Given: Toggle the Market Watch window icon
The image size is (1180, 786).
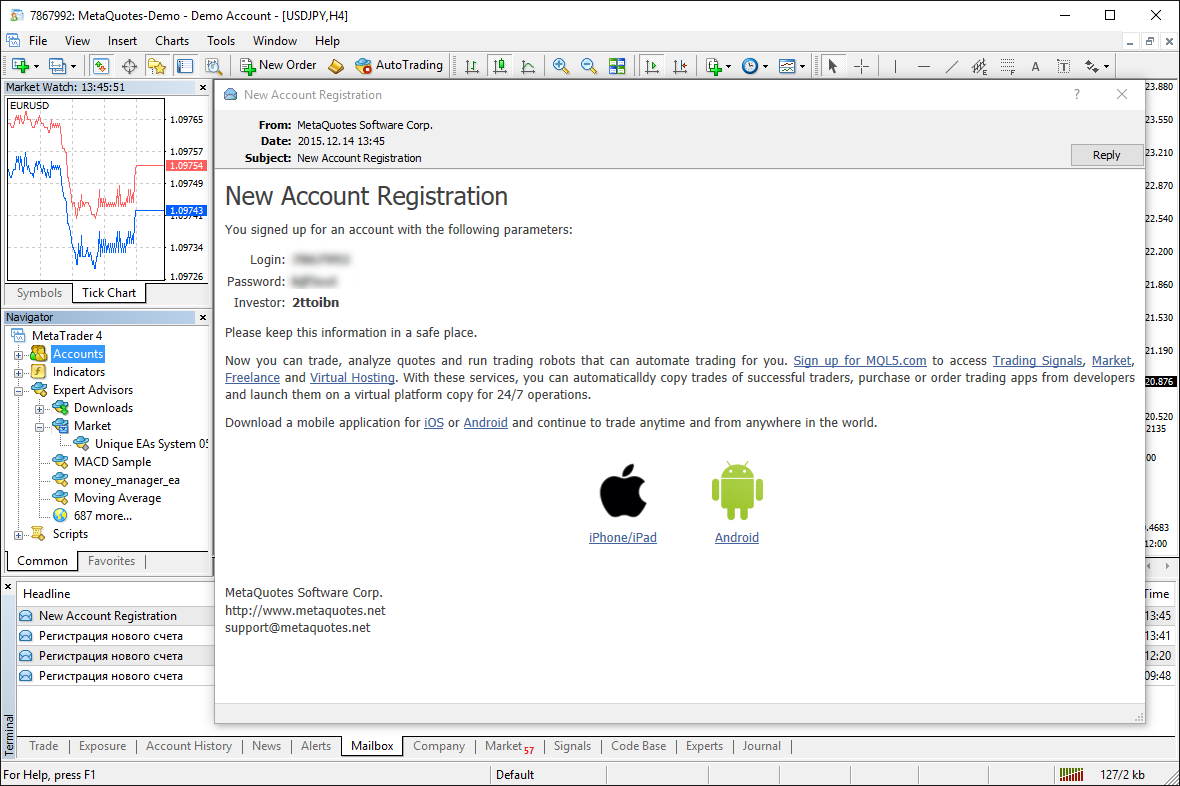Looking at the screenshot, I should point(101,66).
